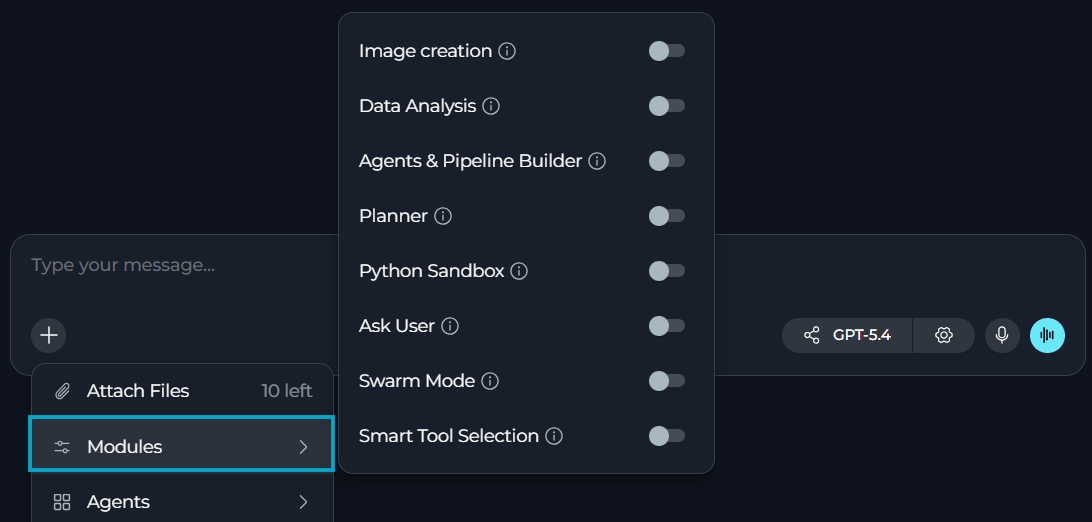Turn on the Swarm Mode toggle
The height and width of the screenshot is (522, 1092).
666,381
